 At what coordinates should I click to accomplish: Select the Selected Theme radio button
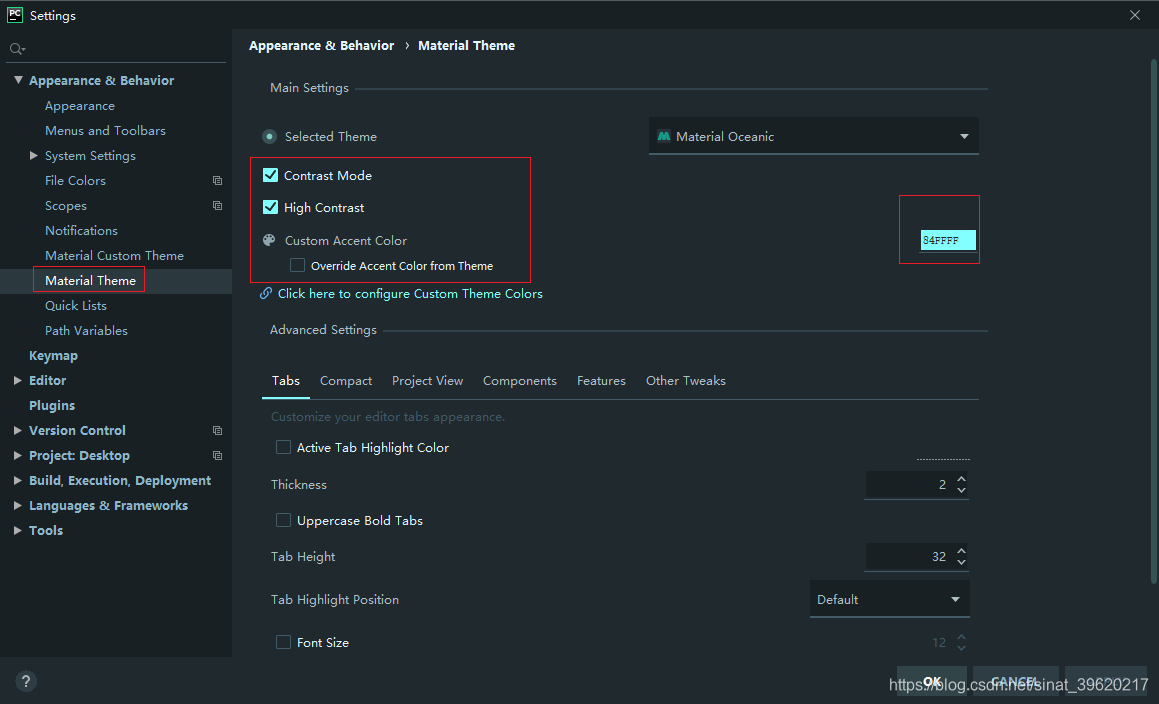pos(270,136)
